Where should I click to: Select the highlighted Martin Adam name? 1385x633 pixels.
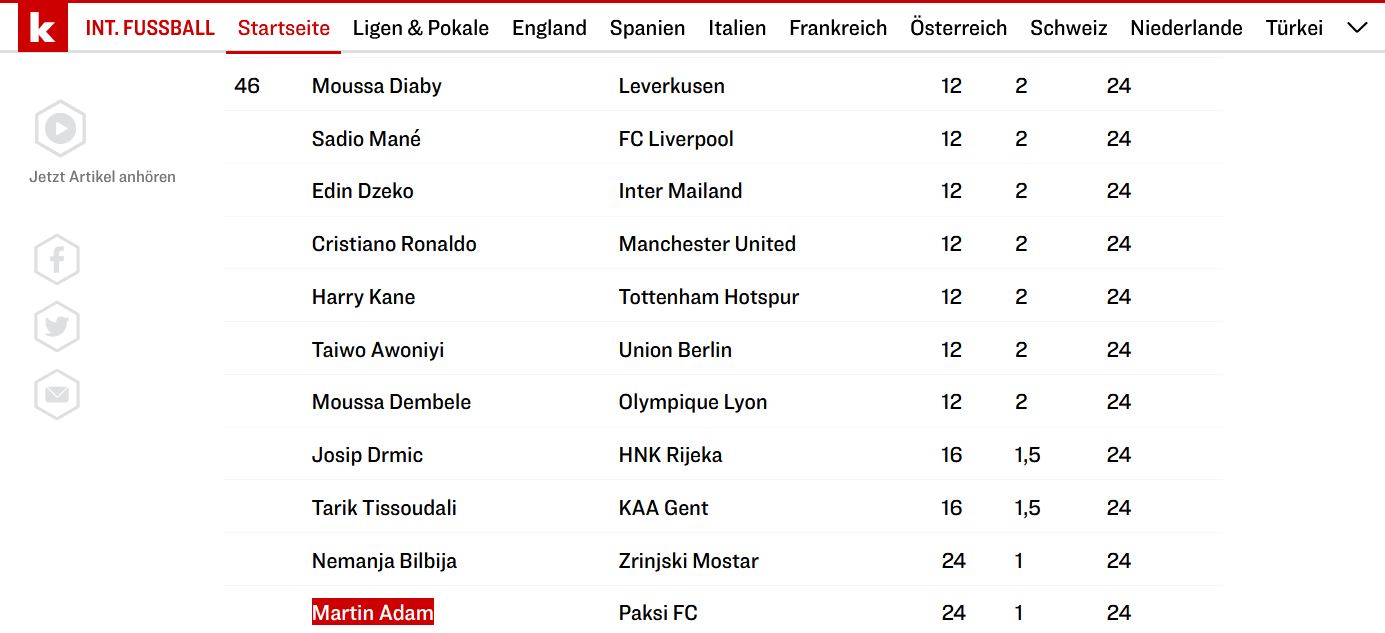pos(373,612)
